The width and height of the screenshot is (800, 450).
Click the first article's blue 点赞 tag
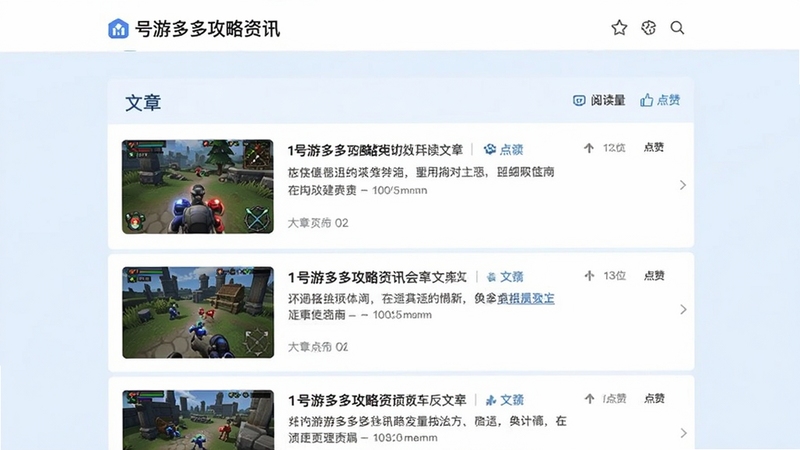click(x=511, y=149)
